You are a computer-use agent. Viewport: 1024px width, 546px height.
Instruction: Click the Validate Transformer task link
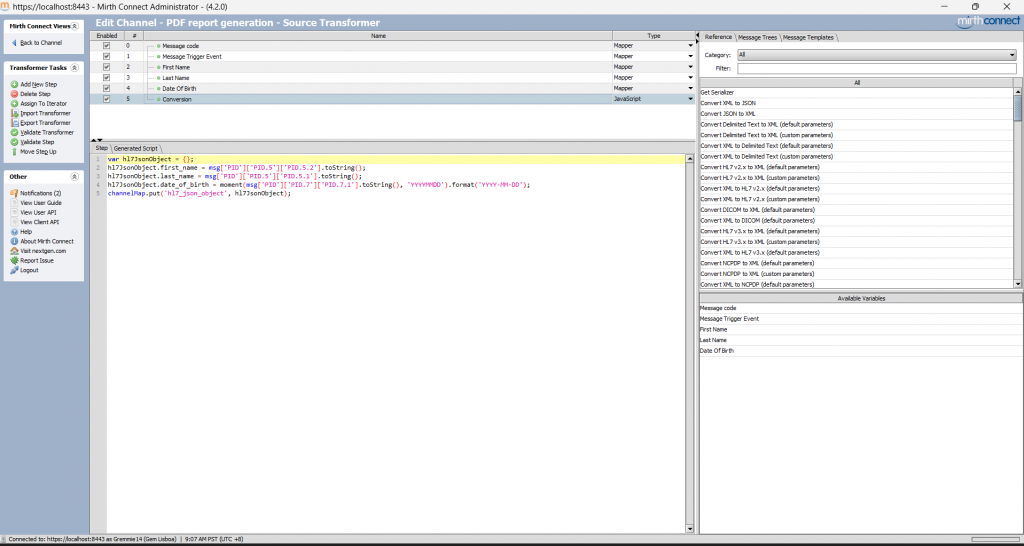(x=47, y=132)
